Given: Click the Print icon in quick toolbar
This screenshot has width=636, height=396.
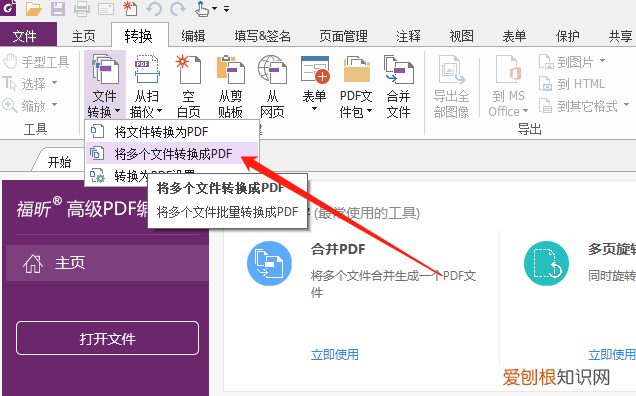Looking at the screenshot, I should [x=82, y=8].
